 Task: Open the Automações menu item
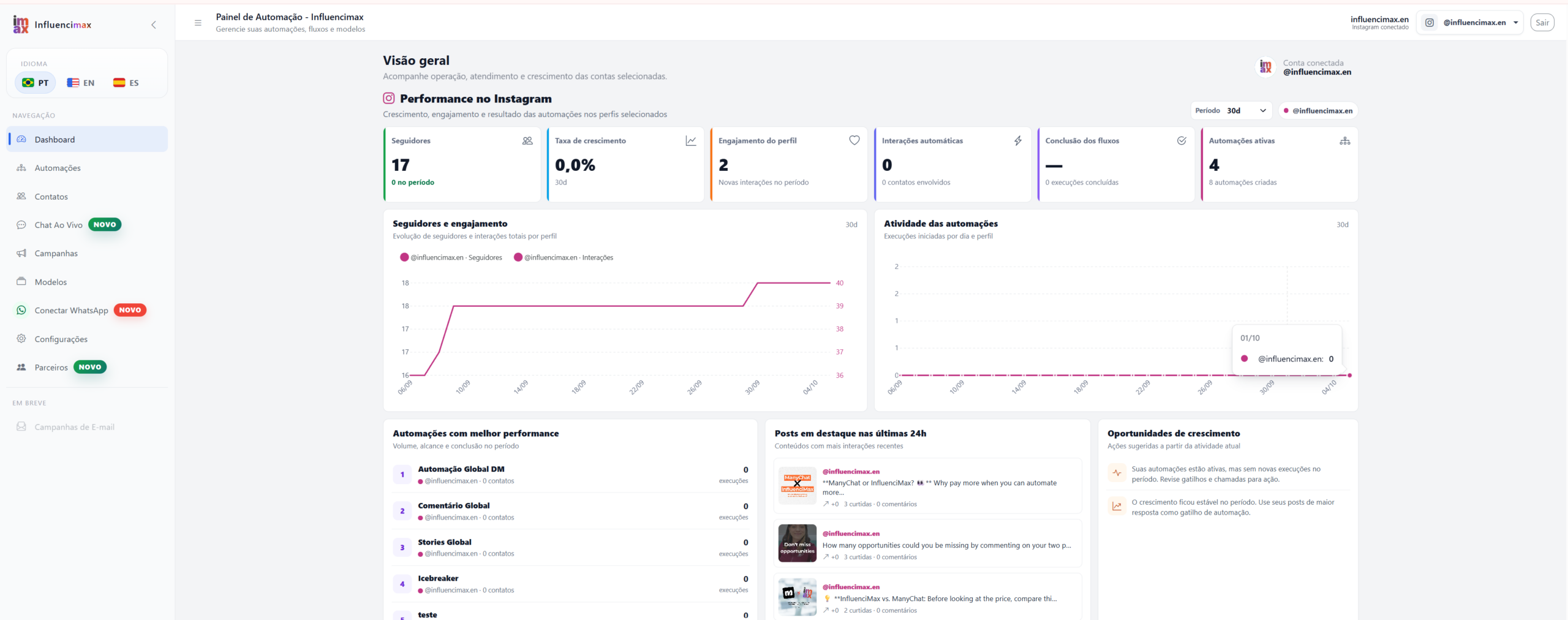point(87,168)
